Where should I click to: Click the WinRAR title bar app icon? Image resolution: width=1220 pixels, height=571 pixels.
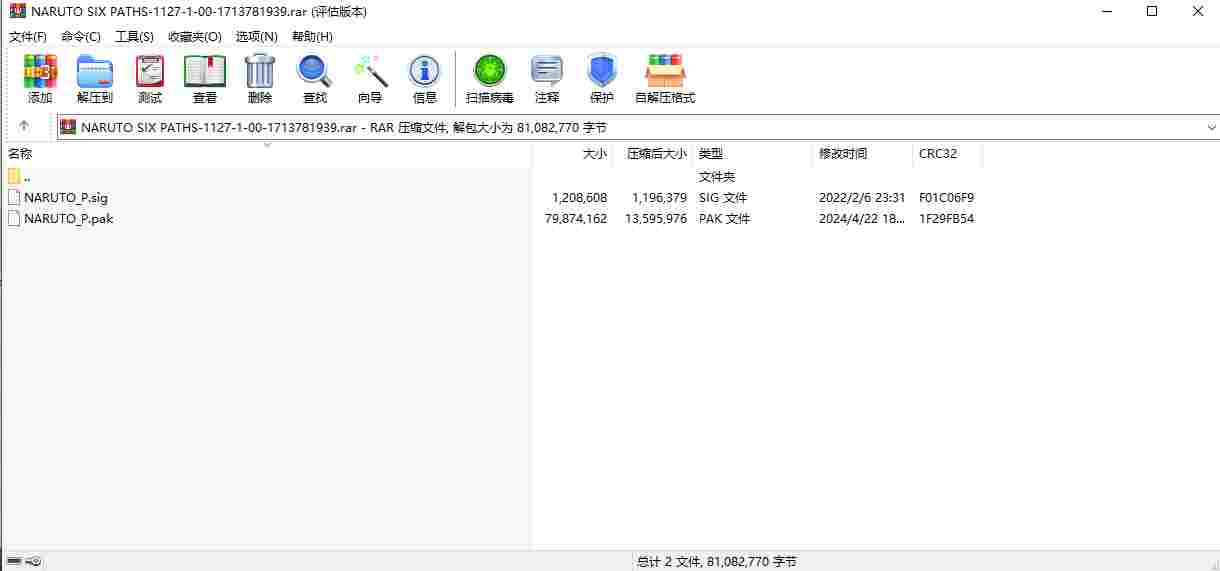click(18, 12)
